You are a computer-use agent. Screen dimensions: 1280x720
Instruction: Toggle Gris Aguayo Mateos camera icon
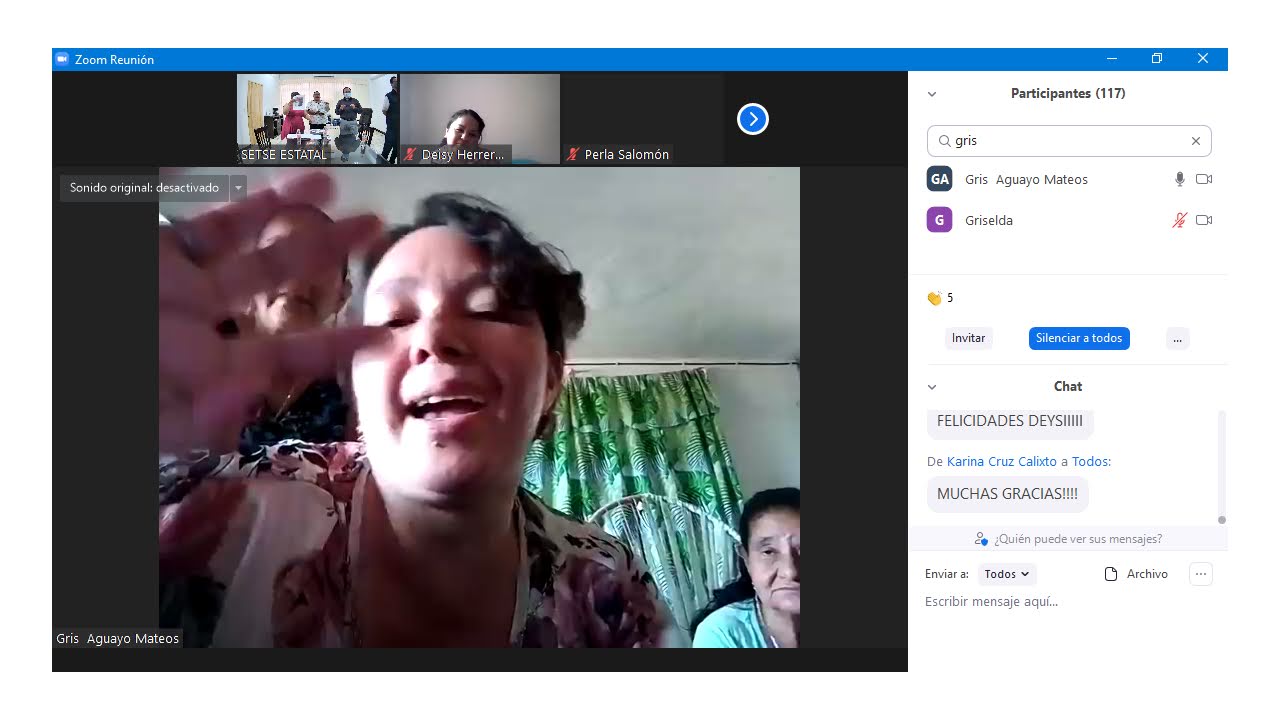(x=1204, y=179)
